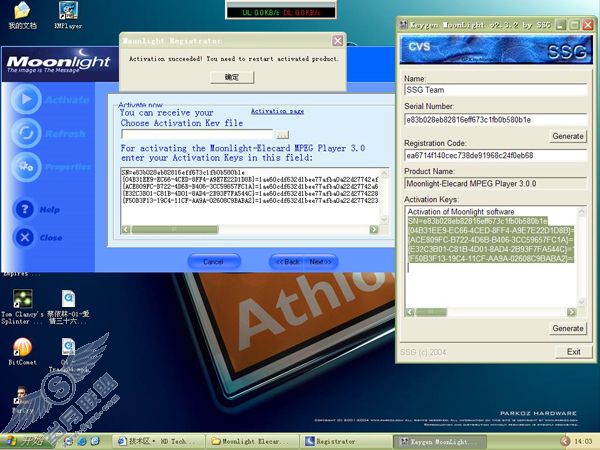The height and width of the screenshot is (450, 600).
Task: Click the Refresh circular arrow icon
Action: tap(26, 133)
